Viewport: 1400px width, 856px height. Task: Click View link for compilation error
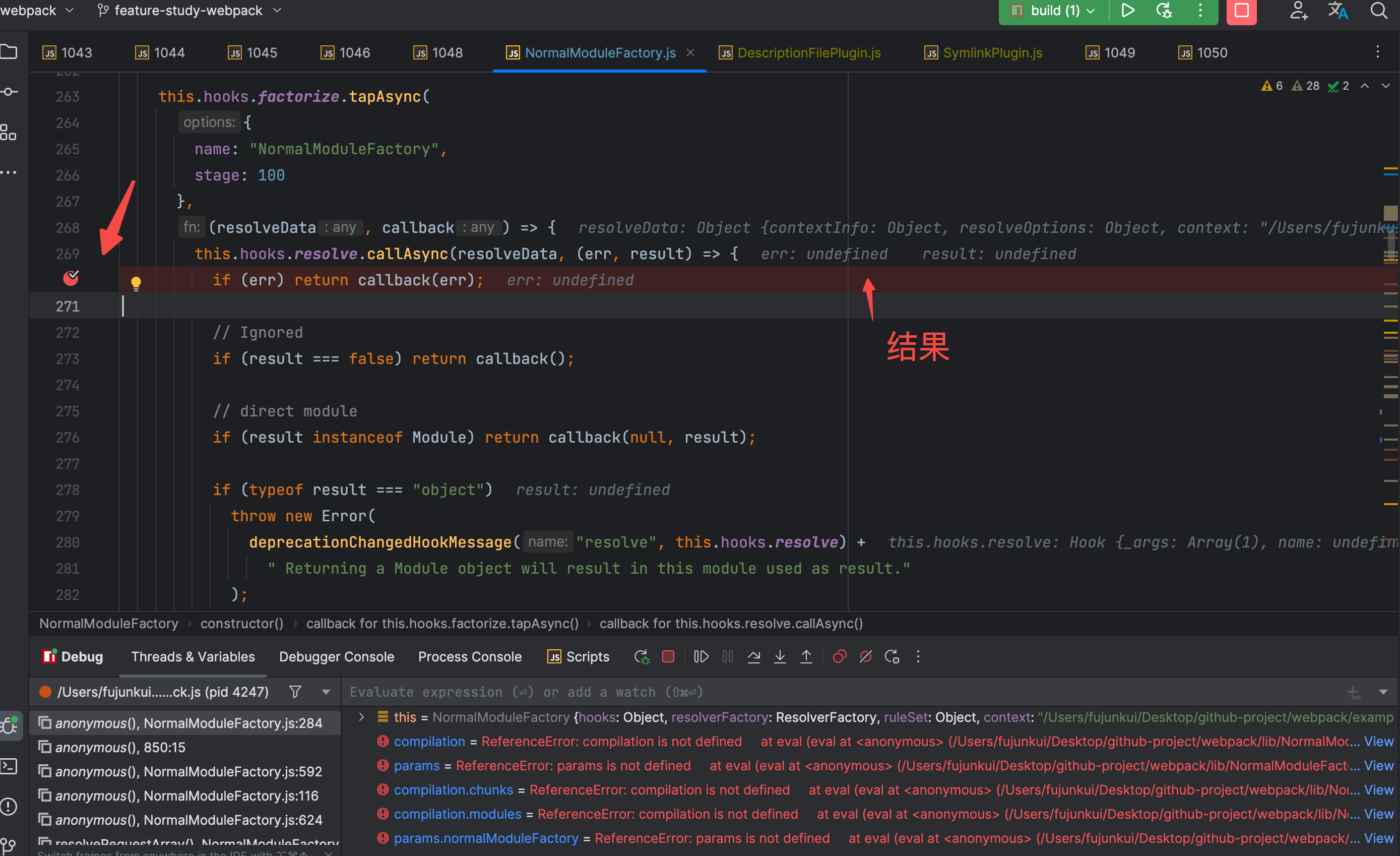(1378, 741)
